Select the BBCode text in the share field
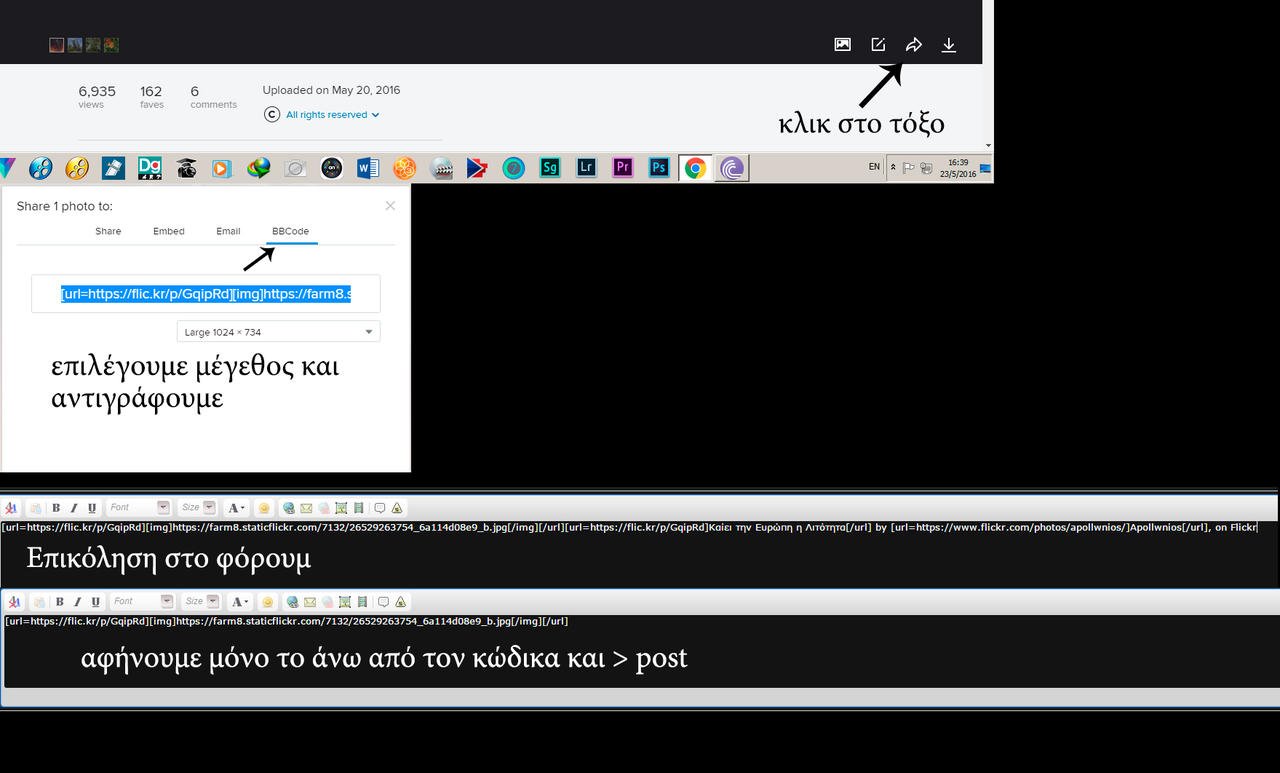 click(x=205, y=293)
